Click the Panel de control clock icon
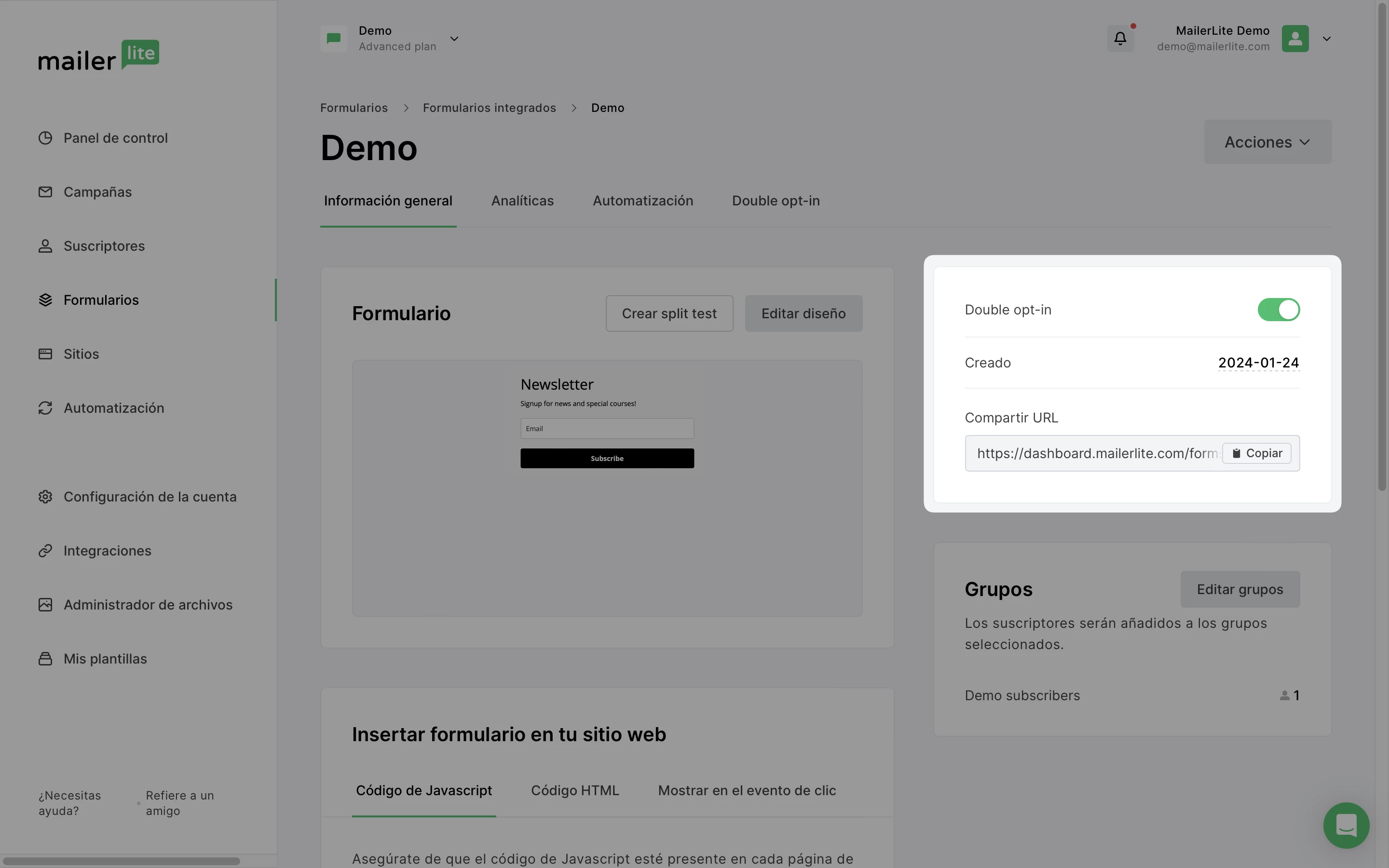The image size is (1389, 868). click(45, 138)
